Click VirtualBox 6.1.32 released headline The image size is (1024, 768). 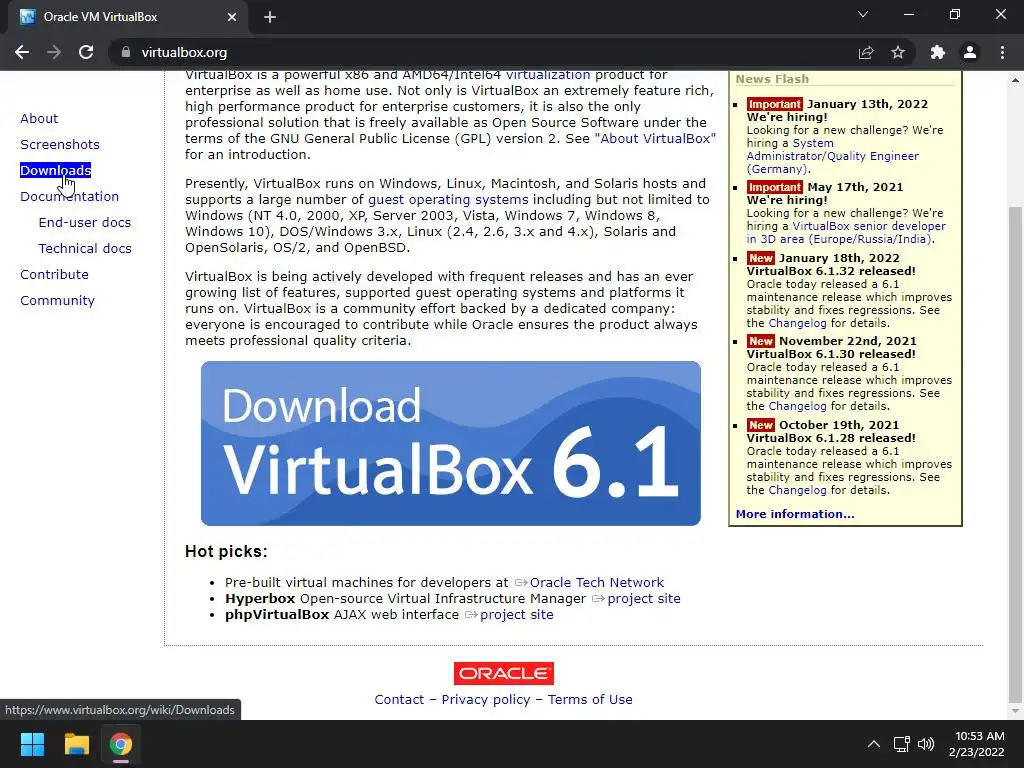coord(831,271)
